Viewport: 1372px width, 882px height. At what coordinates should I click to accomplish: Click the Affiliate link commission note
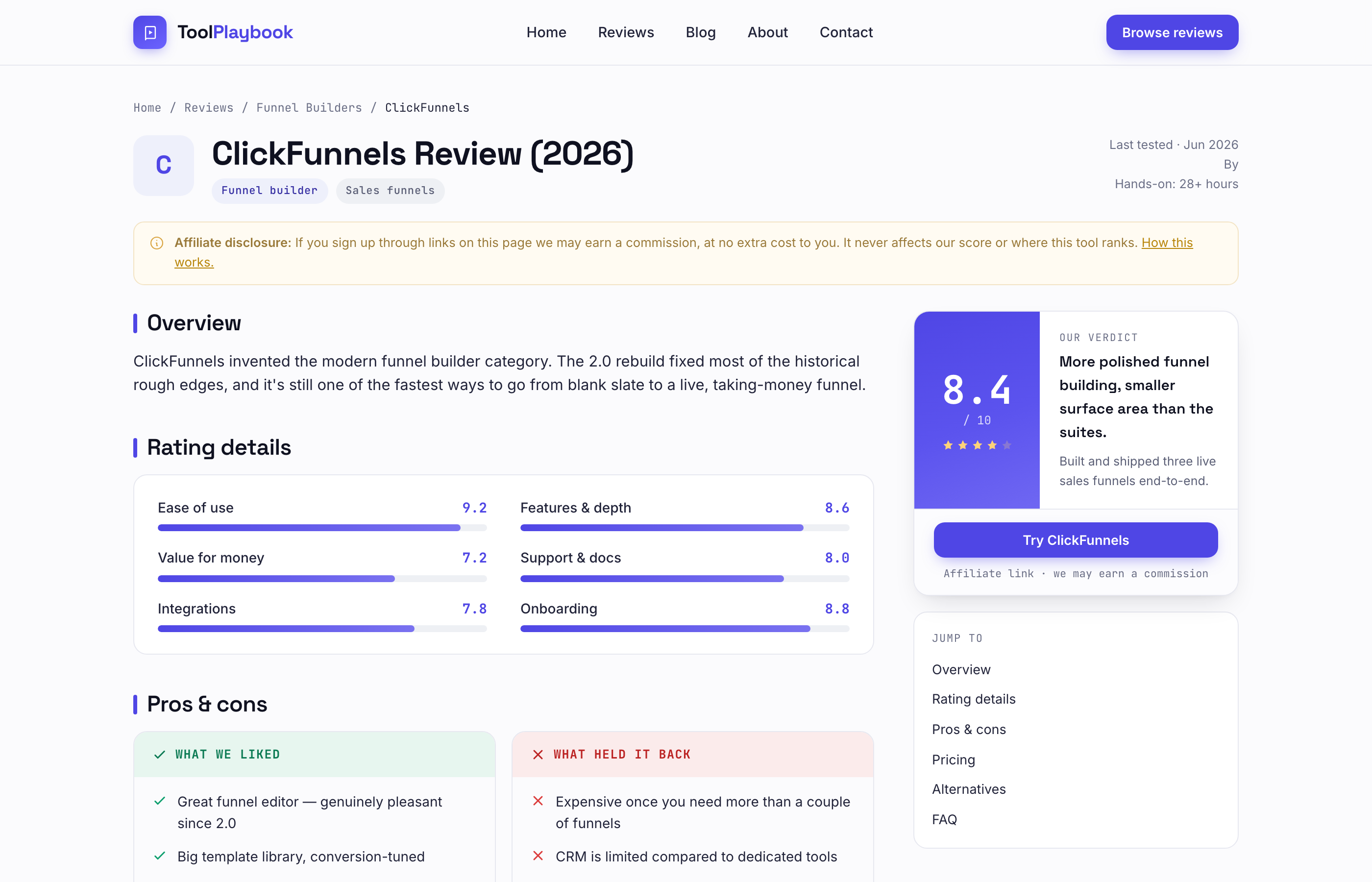pyautogui.click(x=1076, y=573)
